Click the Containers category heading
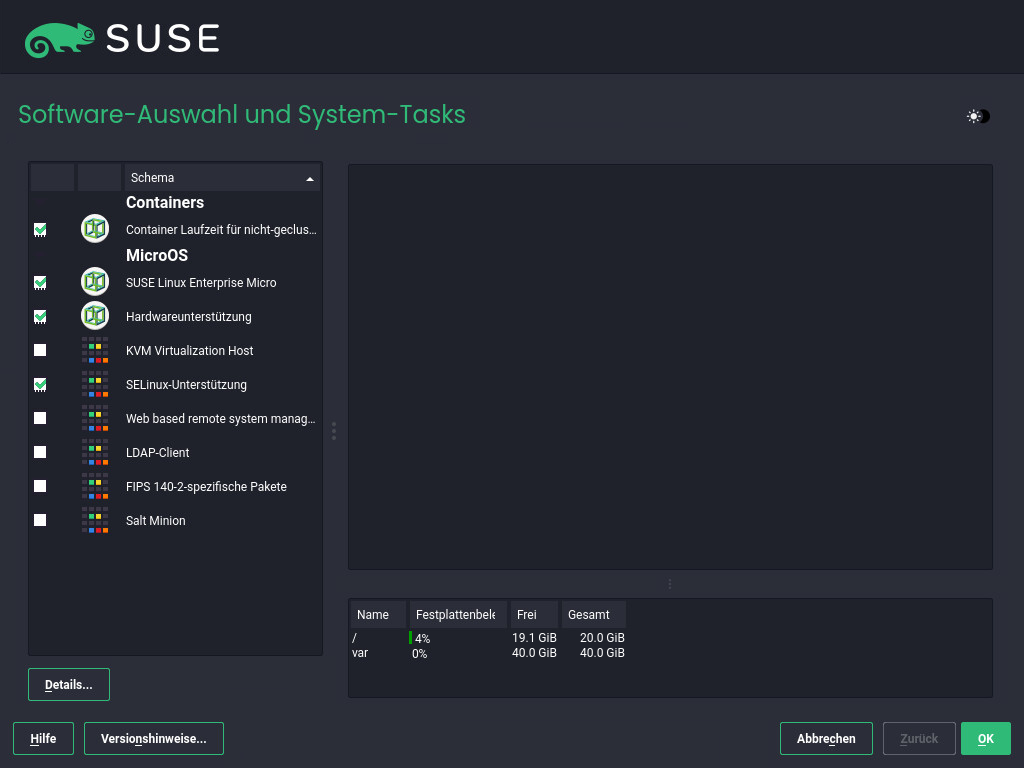 (x=165, y=202)
